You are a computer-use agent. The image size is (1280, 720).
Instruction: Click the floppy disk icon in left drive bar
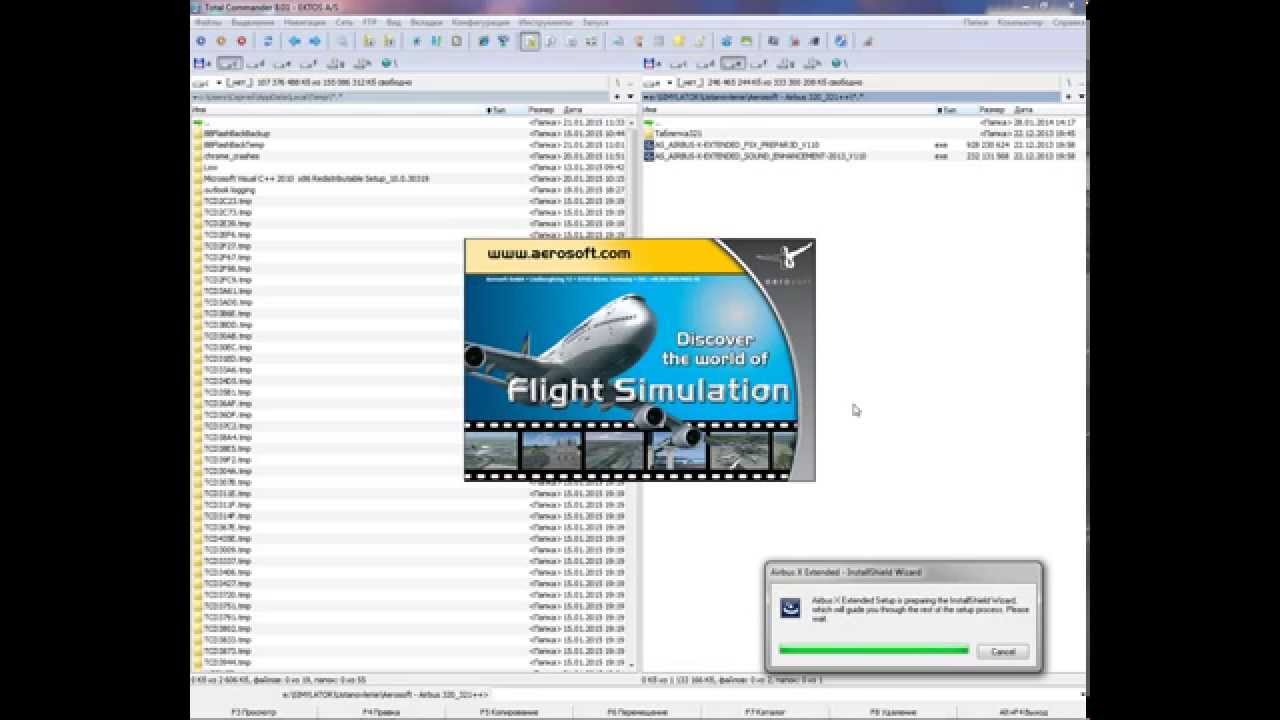(202, 63)
